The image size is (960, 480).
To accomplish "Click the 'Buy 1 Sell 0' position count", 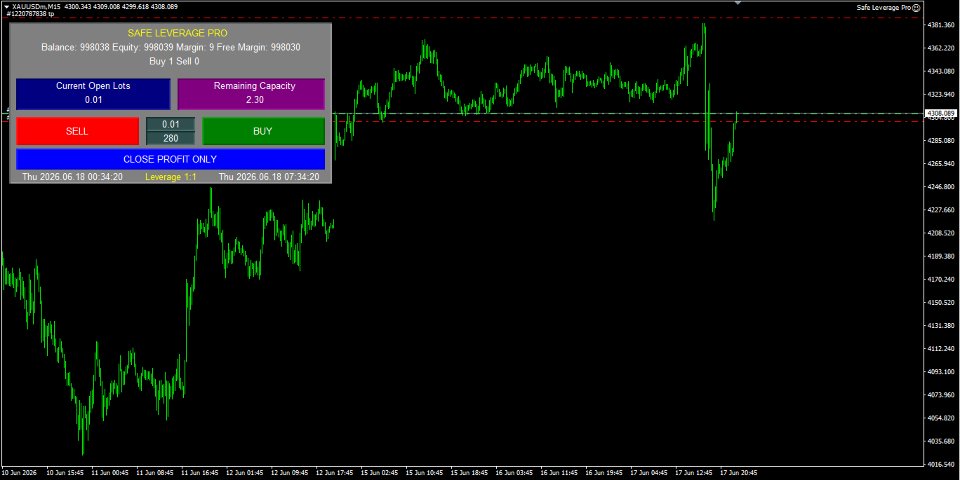I will [x=174, y=61].
